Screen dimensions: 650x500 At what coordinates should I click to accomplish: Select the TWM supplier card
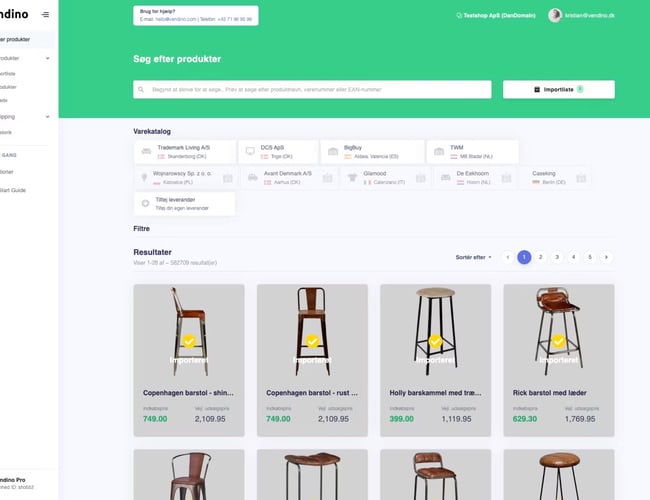pyautogui.click(x=472, y=152)
